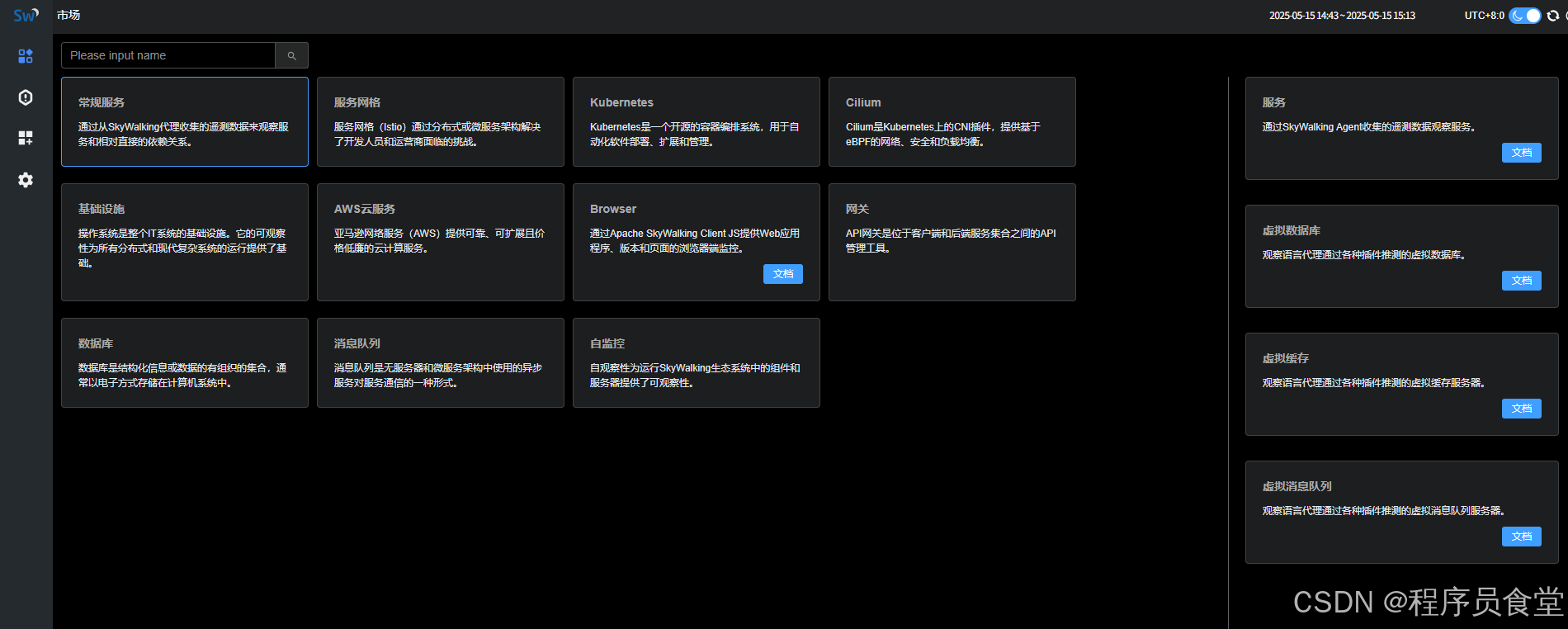Select the 虚拟缓存 panel title
Screen dimensions: 1568x629
click(1286, 358)
